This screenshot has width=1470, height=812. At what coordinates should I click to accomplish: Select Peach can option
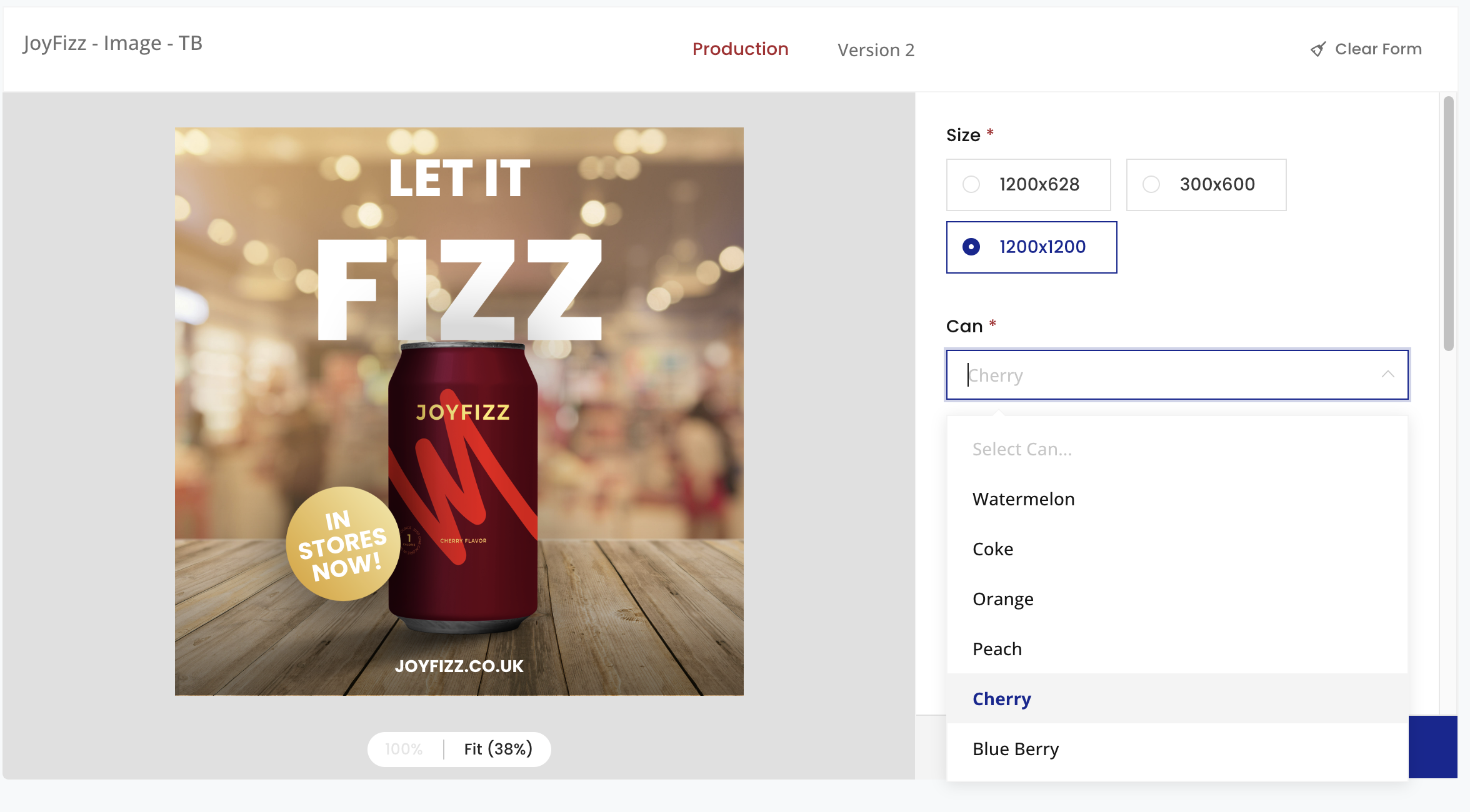click(x=997, y=649)
